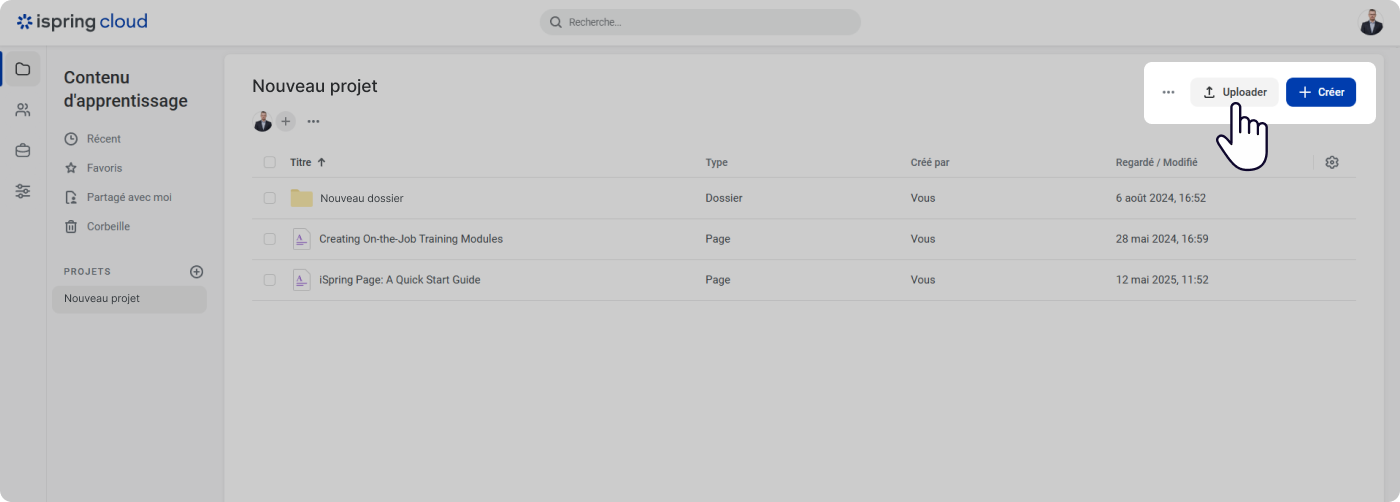1400x502 pixels.
Task: Open Creating On-the-Job Training Modules page
Action: coord(410,239)
